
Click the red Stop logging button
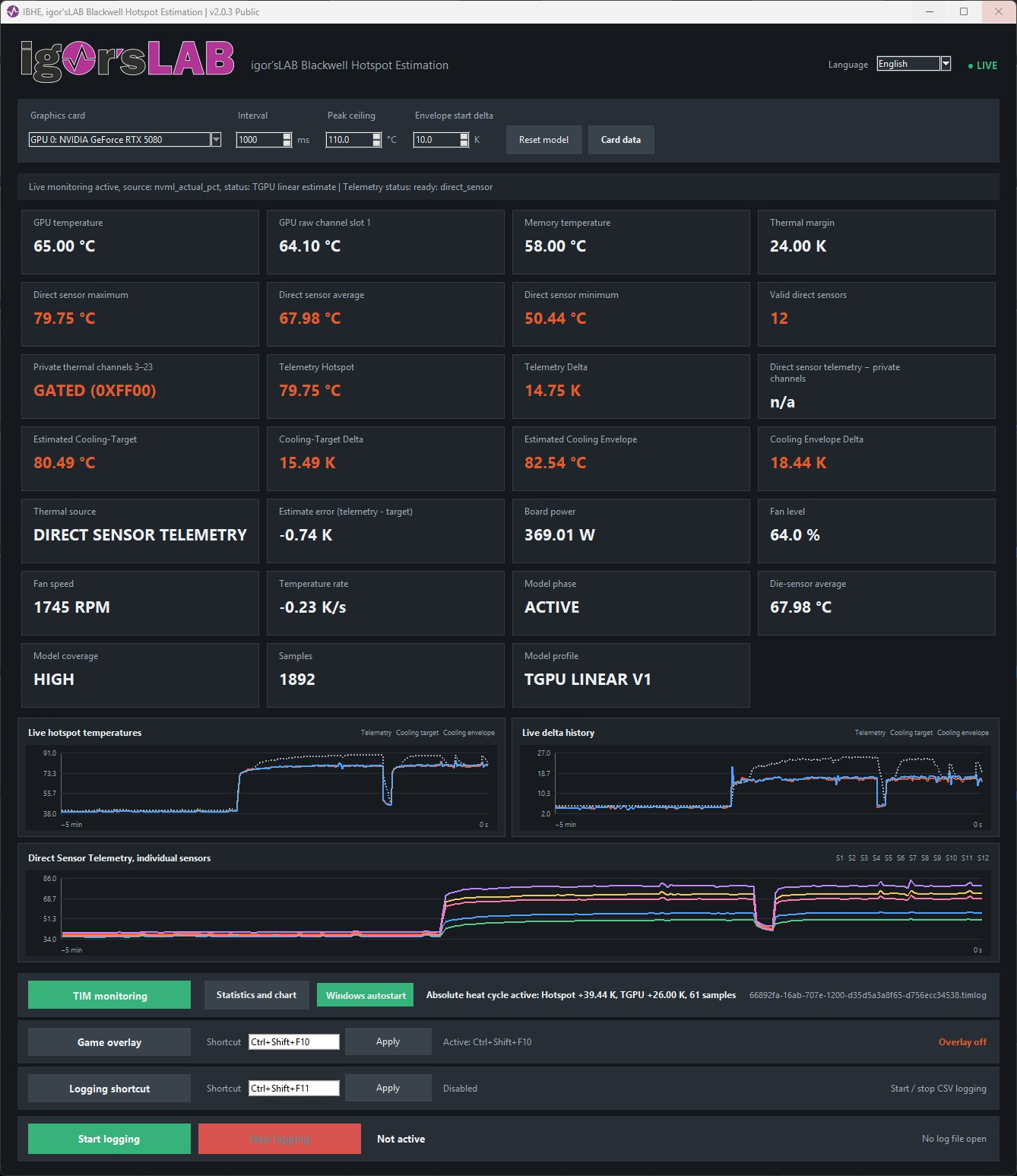pos(280,1139)
